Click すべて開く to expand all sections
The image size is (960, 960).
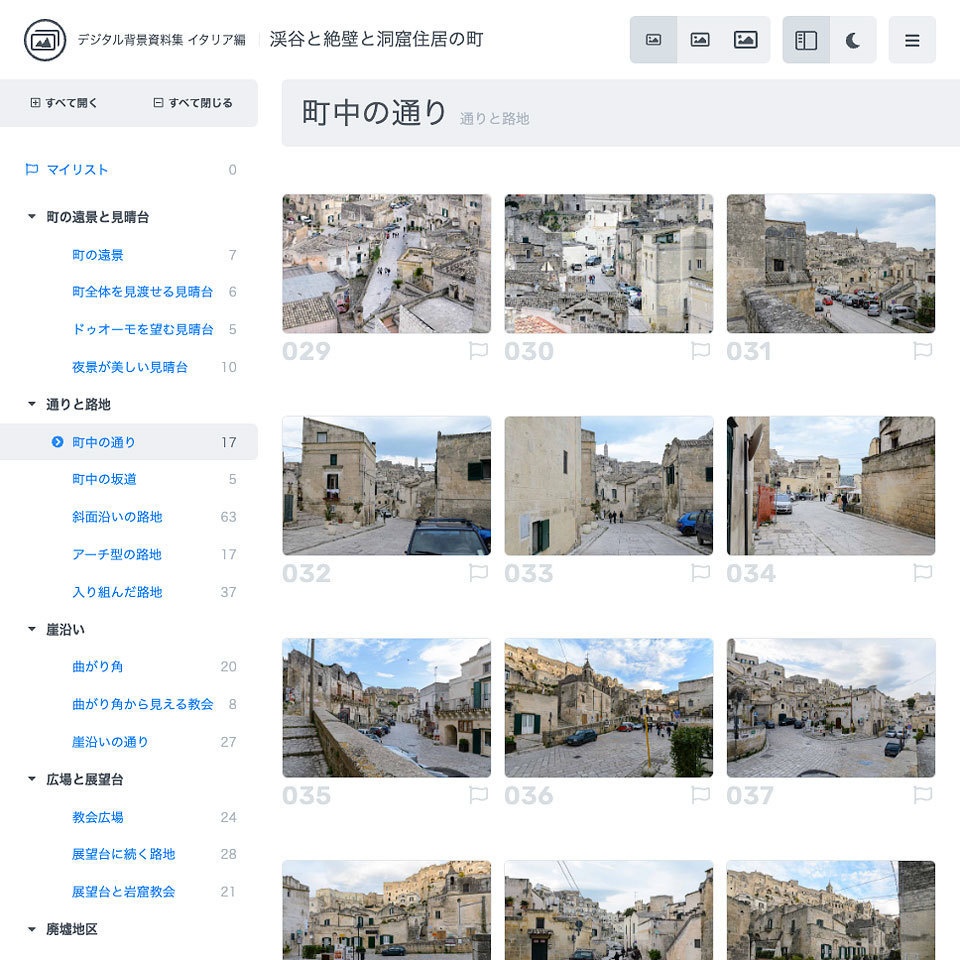pyautogui.click(x=62, y=103)
